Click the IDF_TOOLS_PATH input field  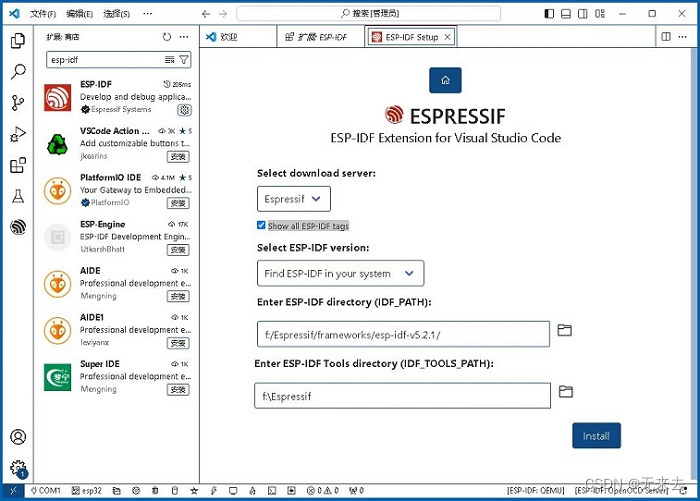pos(402,396)
